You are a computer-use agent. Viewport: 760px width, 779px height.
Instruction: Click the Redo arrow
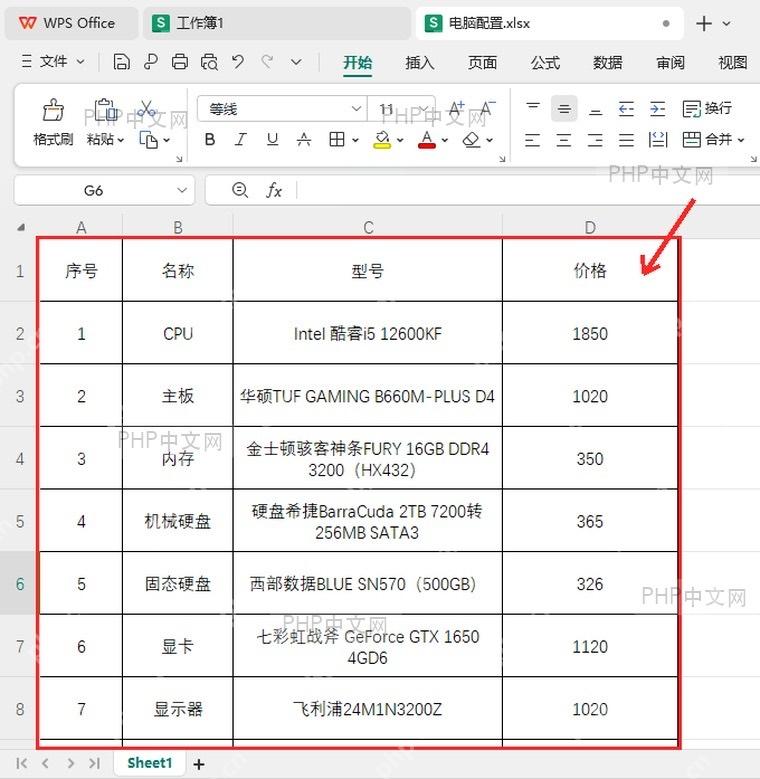coord(267,62)
